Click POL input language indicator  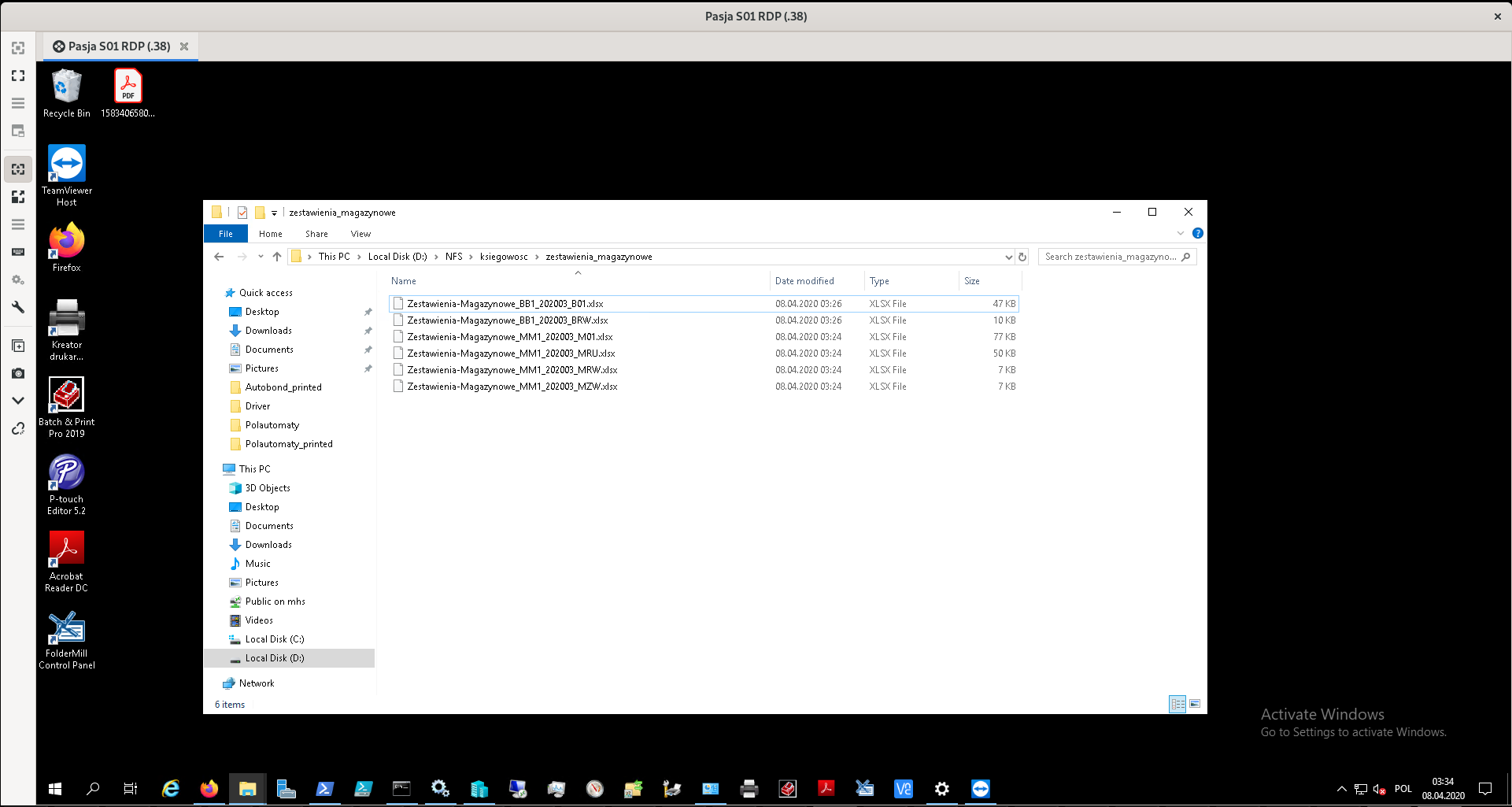[x=1403, y=789]
